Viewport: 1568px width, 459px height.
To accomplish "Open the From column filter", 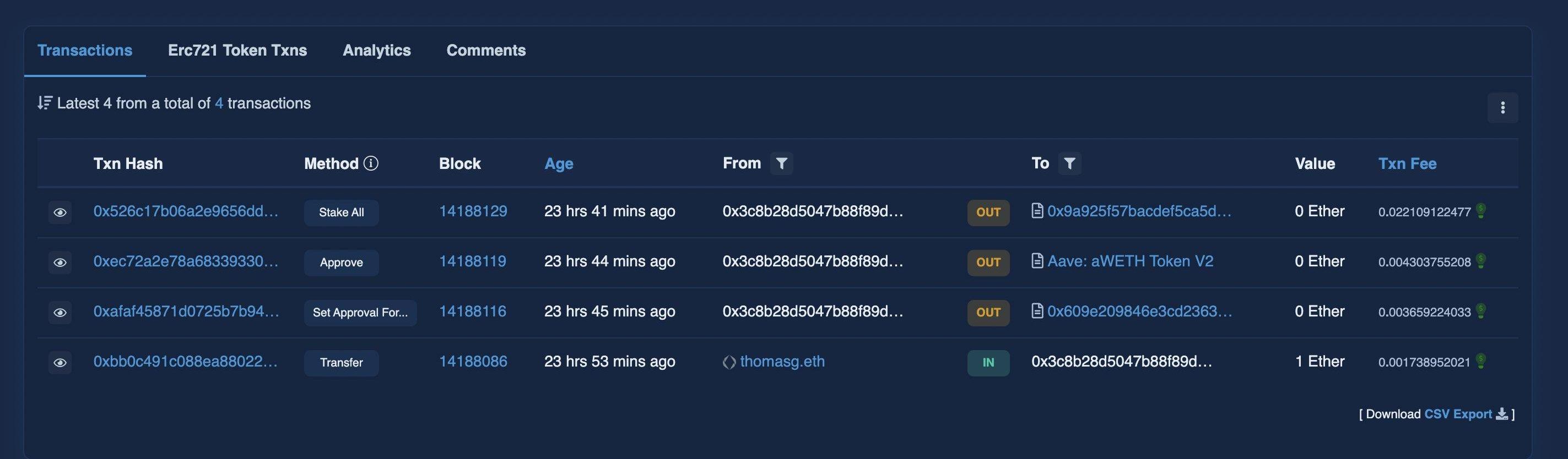I will click(x=782, y=163).
